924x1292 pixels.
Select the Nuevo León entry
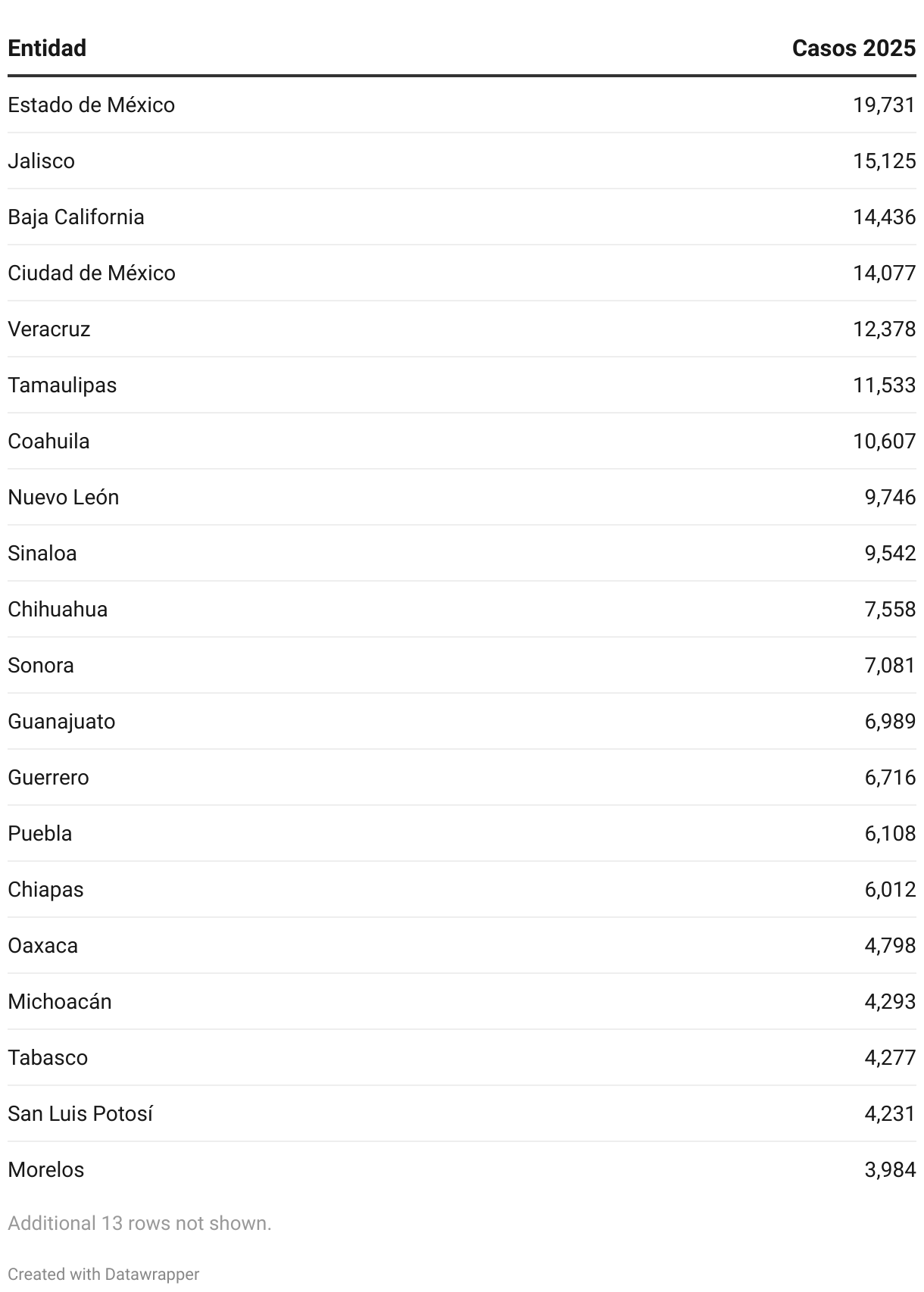coord(462,498)
